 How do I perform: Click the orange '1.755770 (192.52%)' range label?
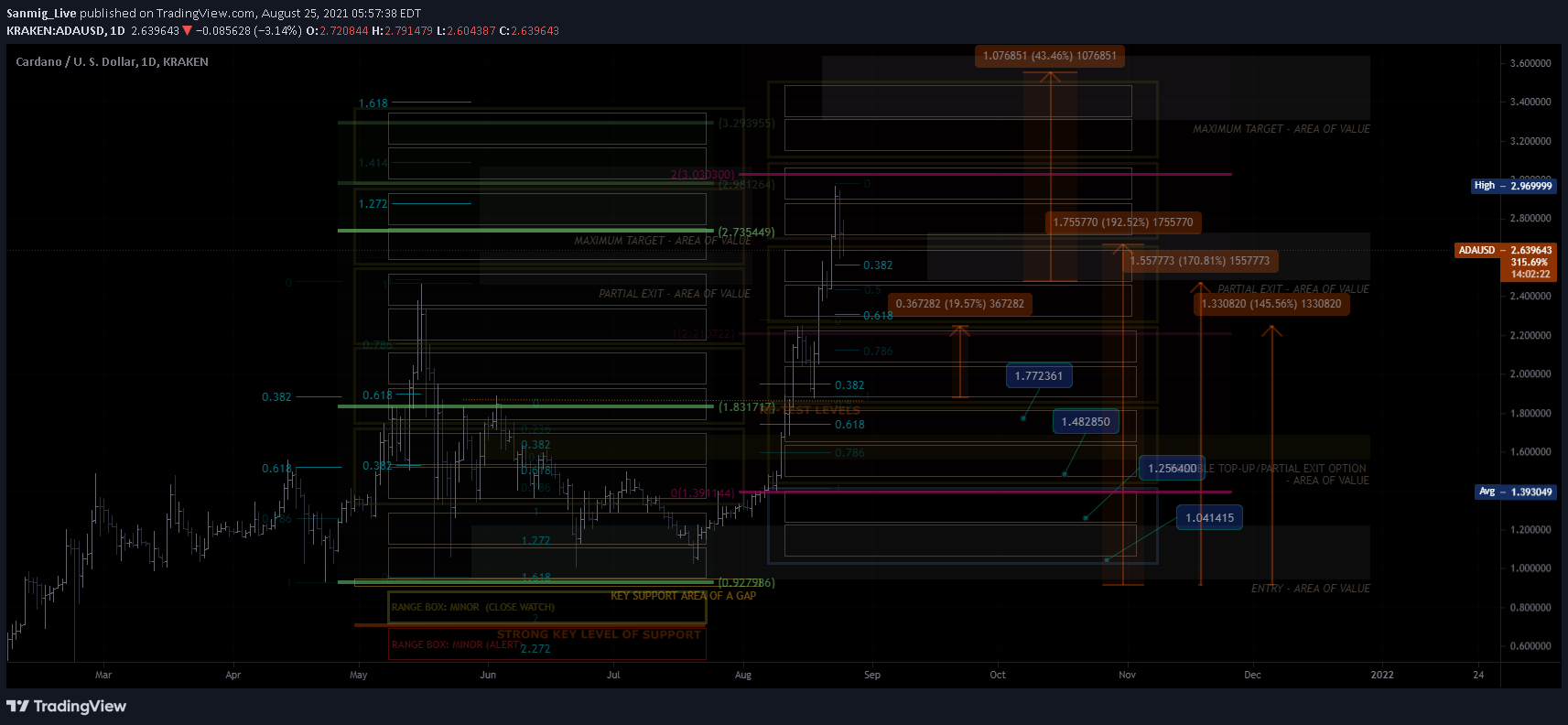click(1123, 222)
